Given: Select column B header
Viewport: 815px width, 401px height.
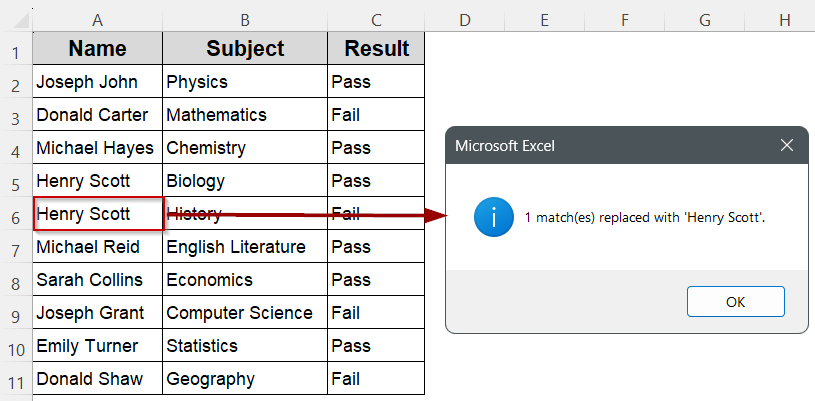Looking at the screenshot, I should pyautogui.click(x=245, y=20).
